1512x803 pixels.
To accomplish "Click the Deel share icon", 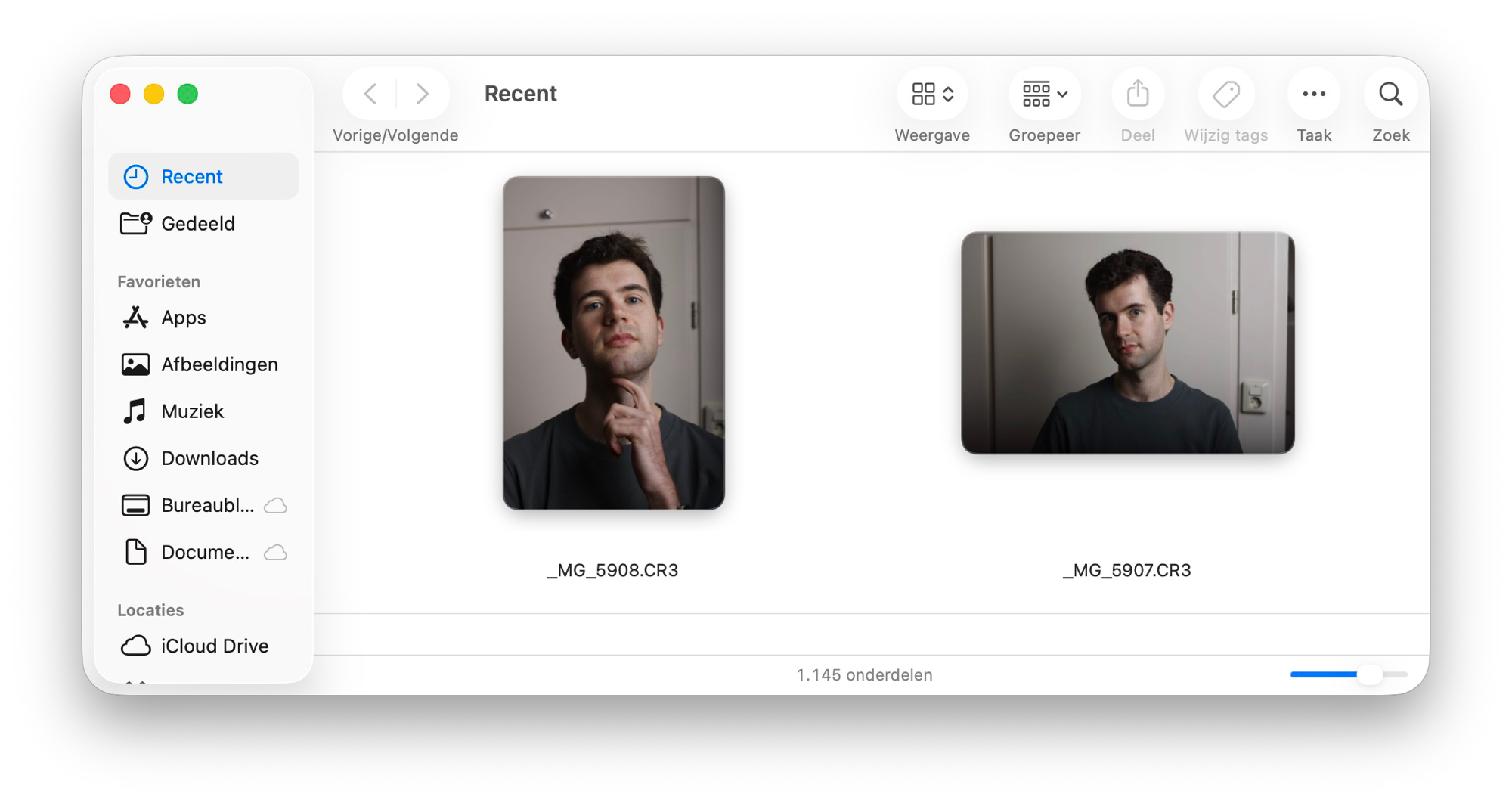I will click(1137, 94).
